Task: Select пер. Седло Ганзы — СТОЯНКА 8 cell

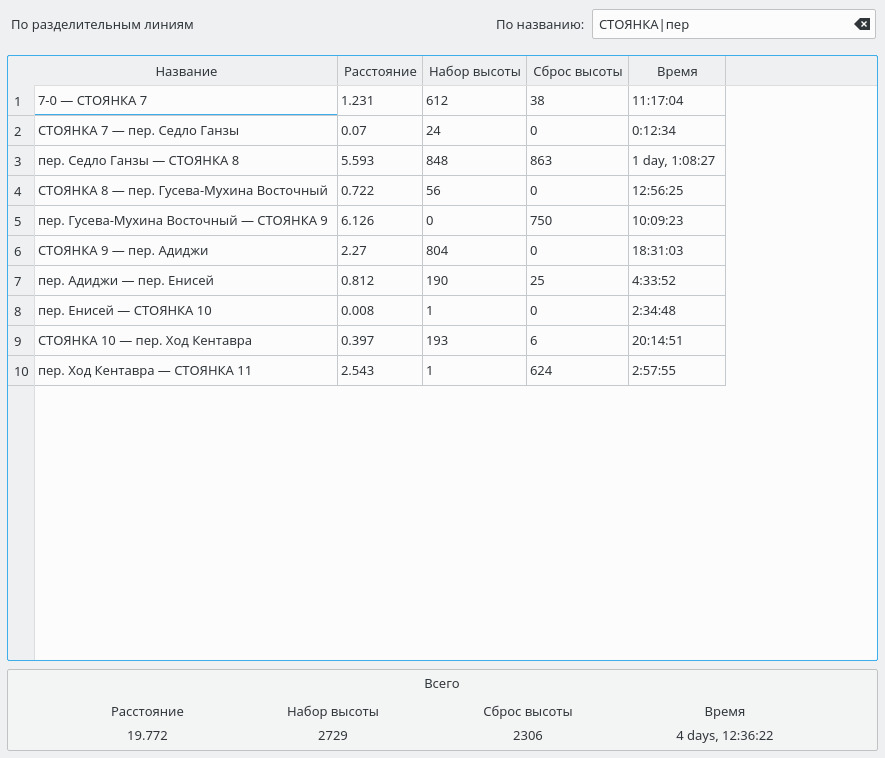Action: click(186, 161)
